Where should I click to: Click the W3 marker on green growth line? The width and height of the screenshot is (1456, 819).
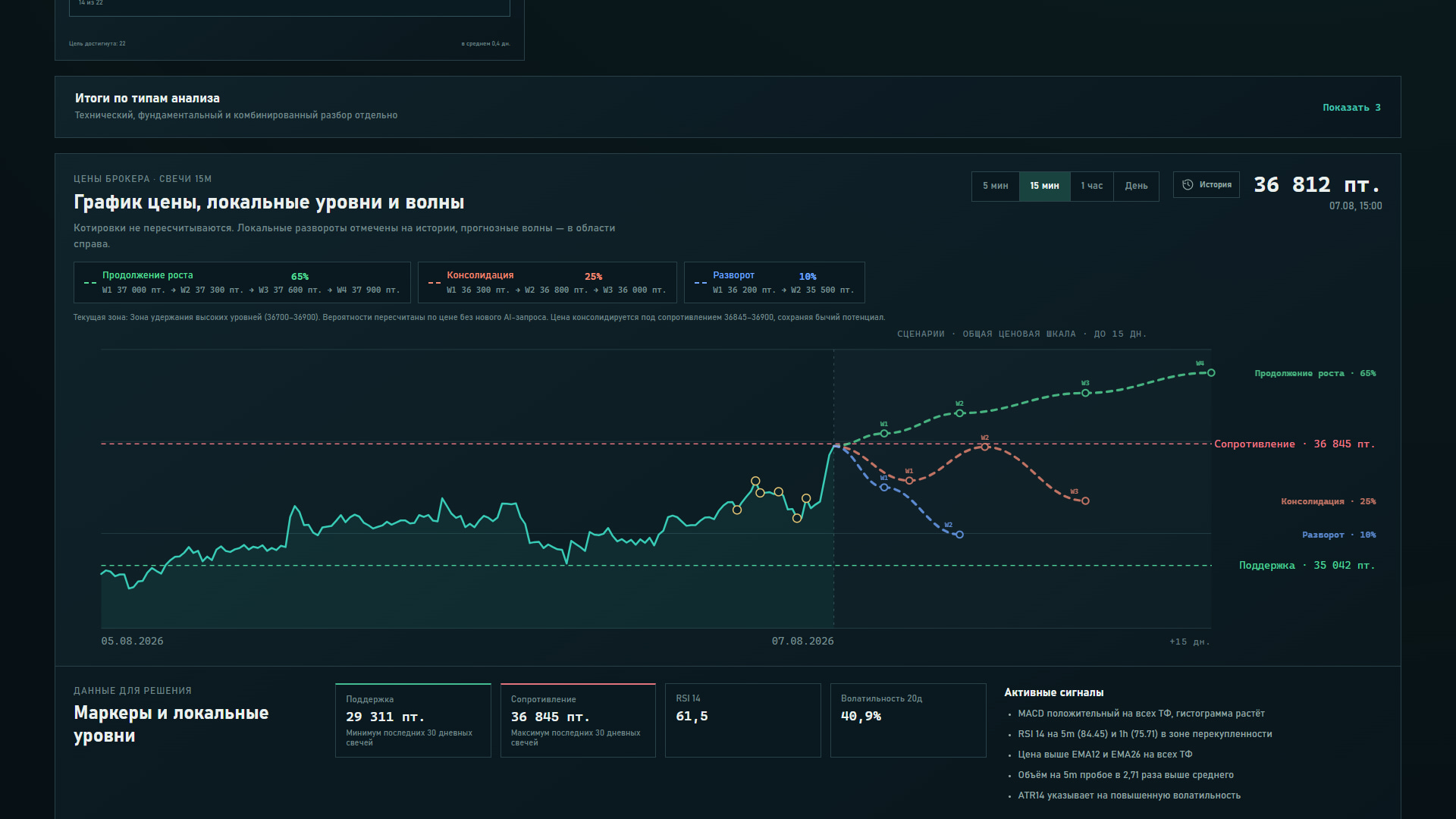[x=1085, y=393]
